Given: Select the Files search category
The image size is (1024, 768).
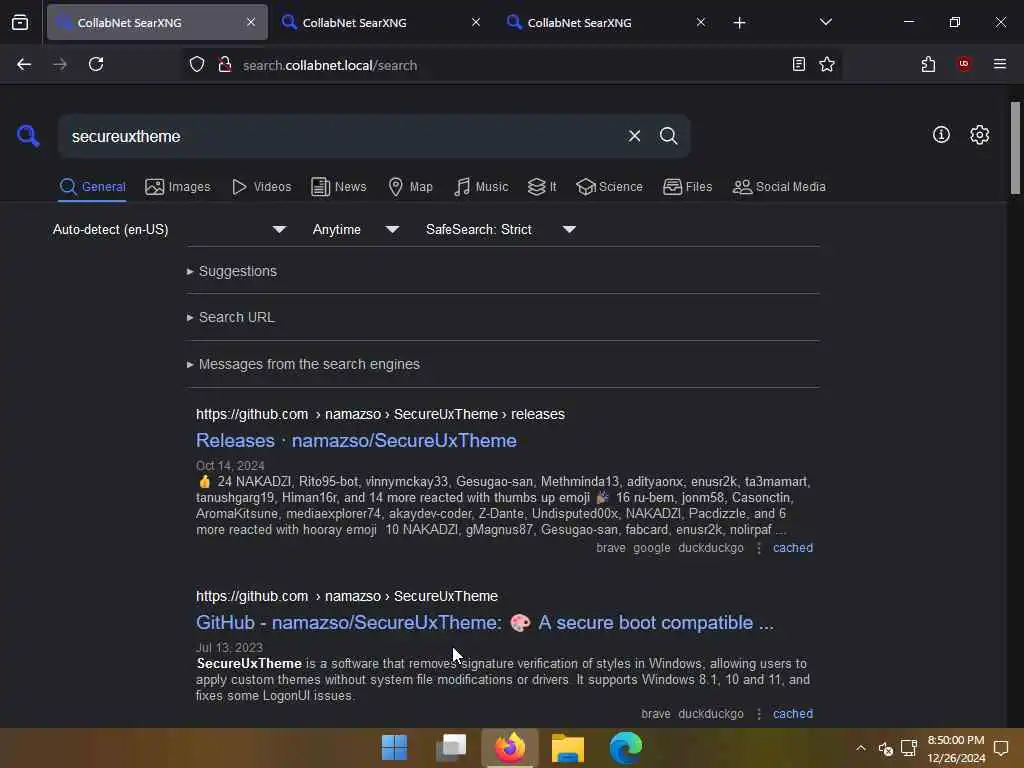Looking at the screenshot, I should pos(687,187).
